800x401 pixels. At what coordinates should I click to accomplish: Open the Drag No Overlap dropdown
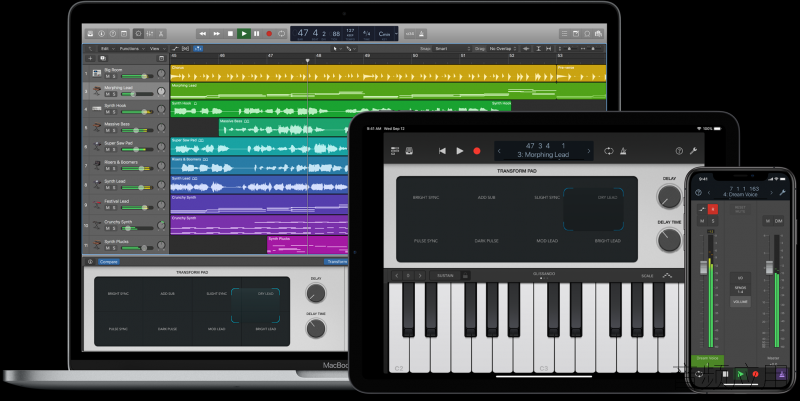(x=502, y=48)
